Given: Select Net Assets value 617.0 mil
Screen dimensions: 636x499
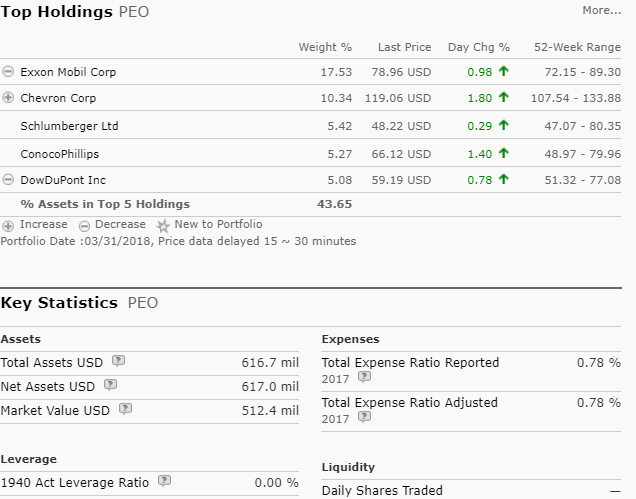Looking at the screenshot, I should 270,386.
